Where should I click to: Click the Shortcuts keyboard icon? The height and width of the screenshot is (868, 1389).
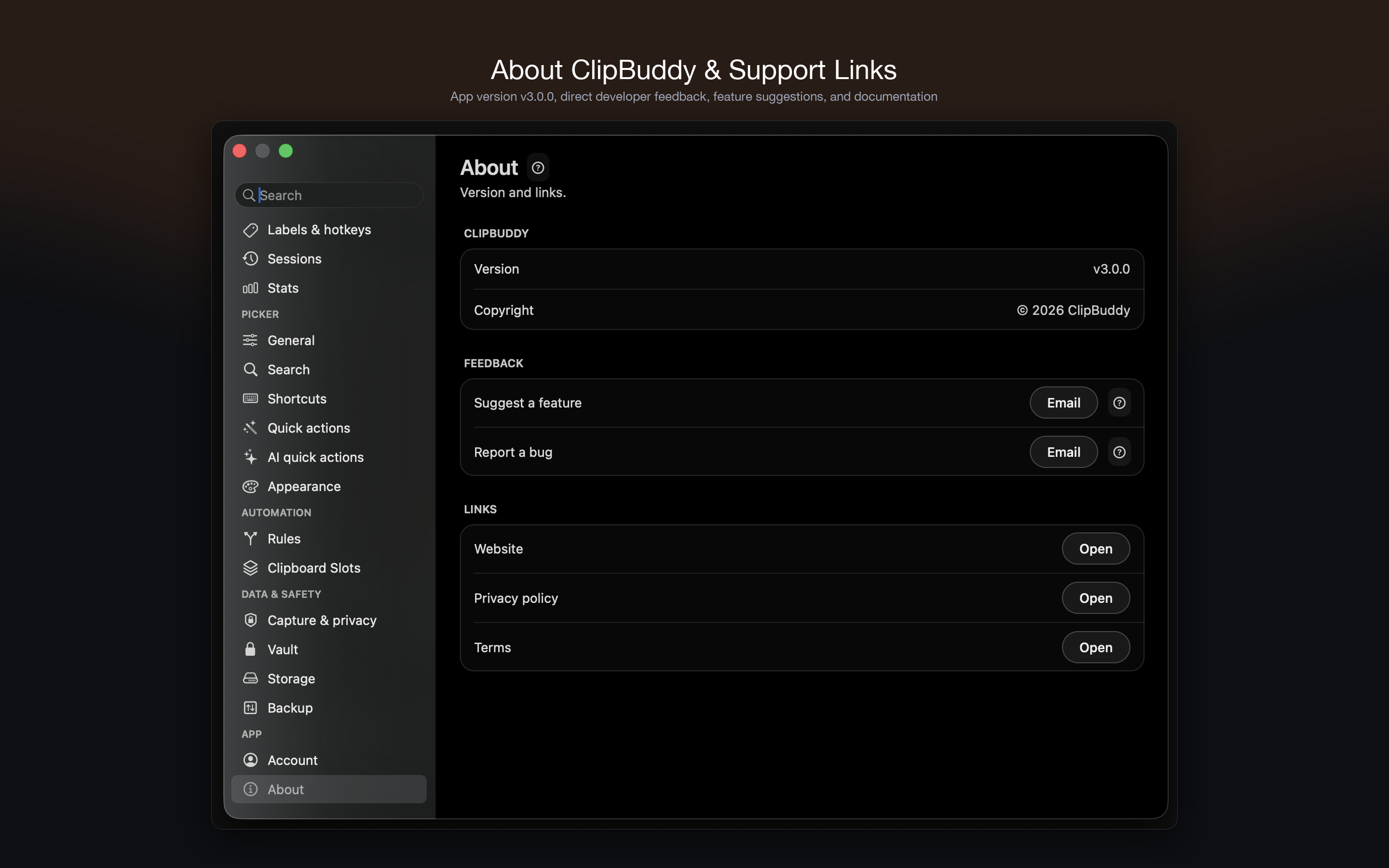pos(250,398)
